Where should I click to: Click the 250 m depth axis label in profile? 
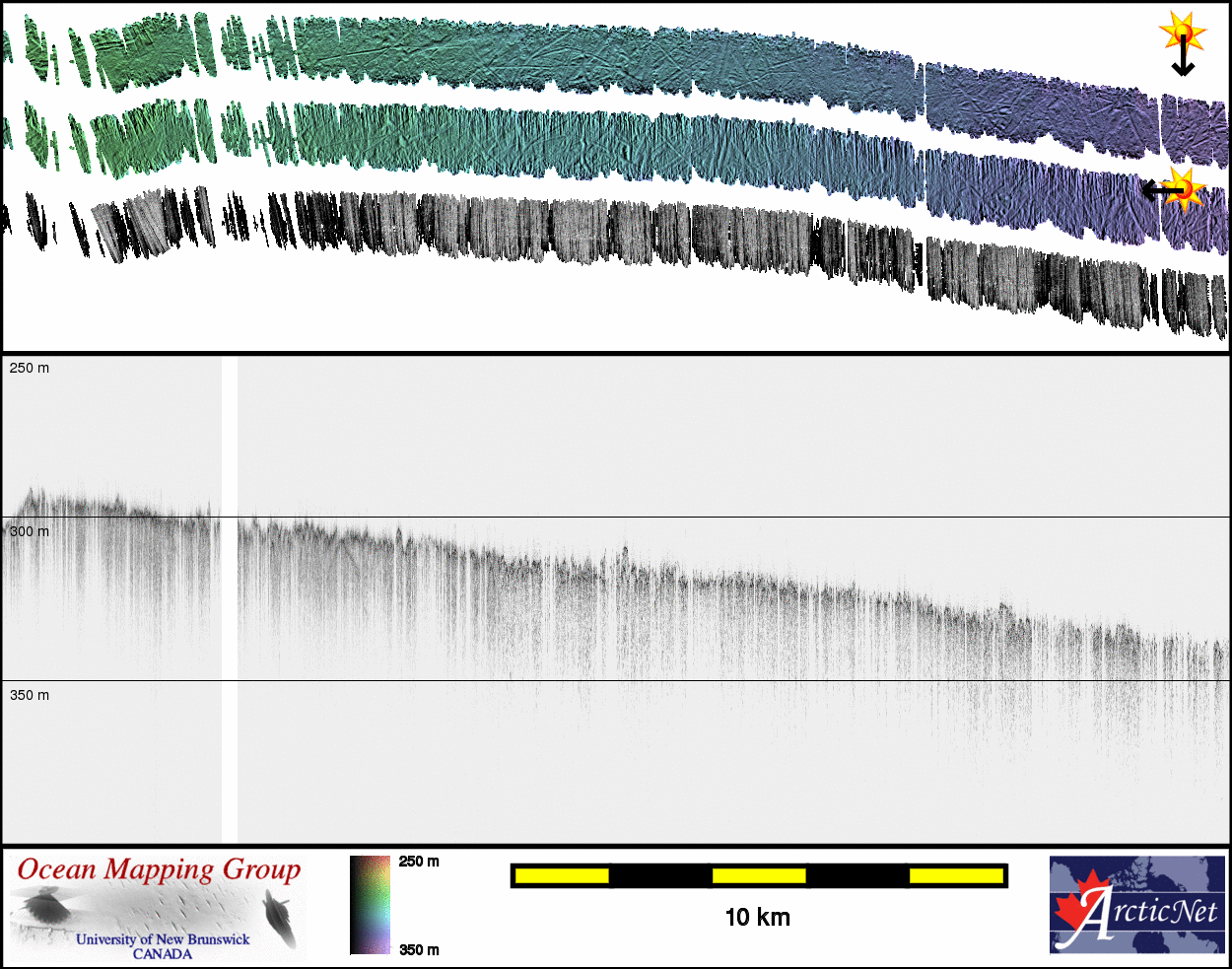point(30,368)
